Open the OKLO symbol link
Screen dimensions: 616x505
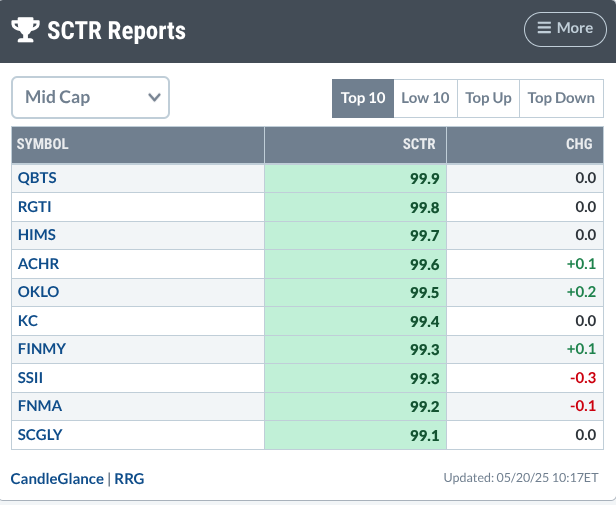pyautogui.click(x=38, y=292)
